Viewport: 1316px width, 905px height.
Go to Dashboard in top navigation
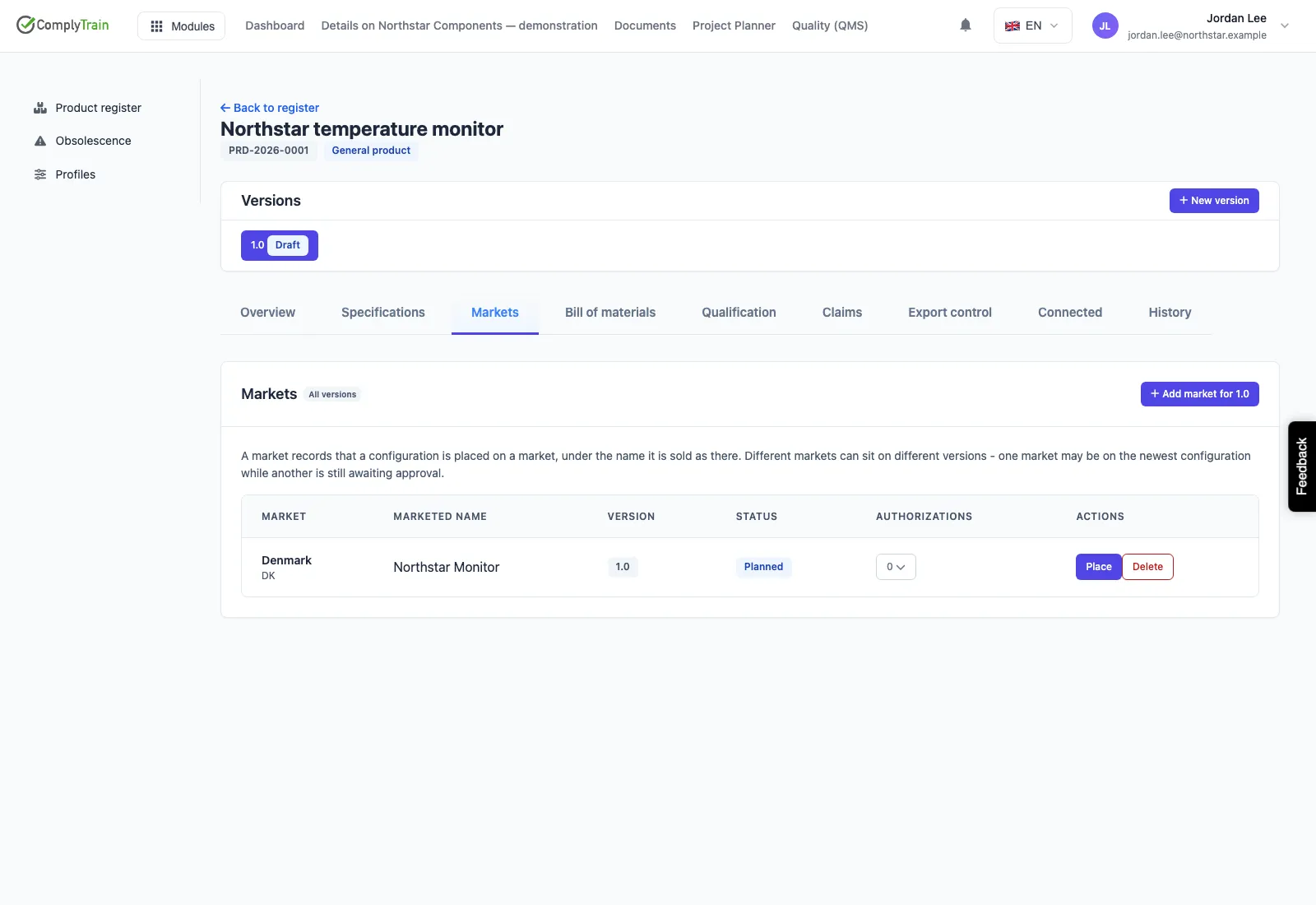(275, 26)
